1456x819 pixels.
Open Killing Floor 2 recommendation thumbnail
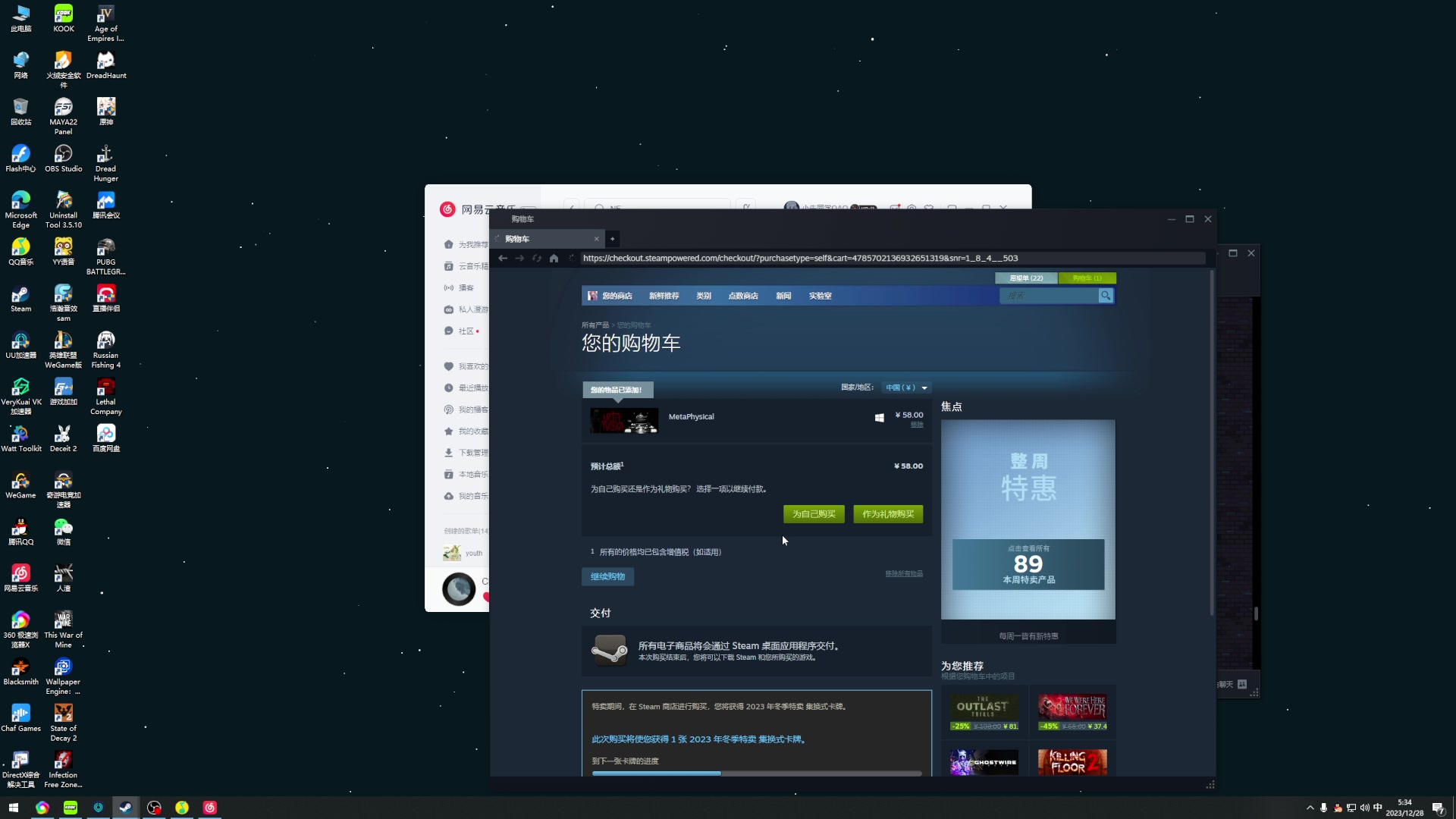[1072, 762]
